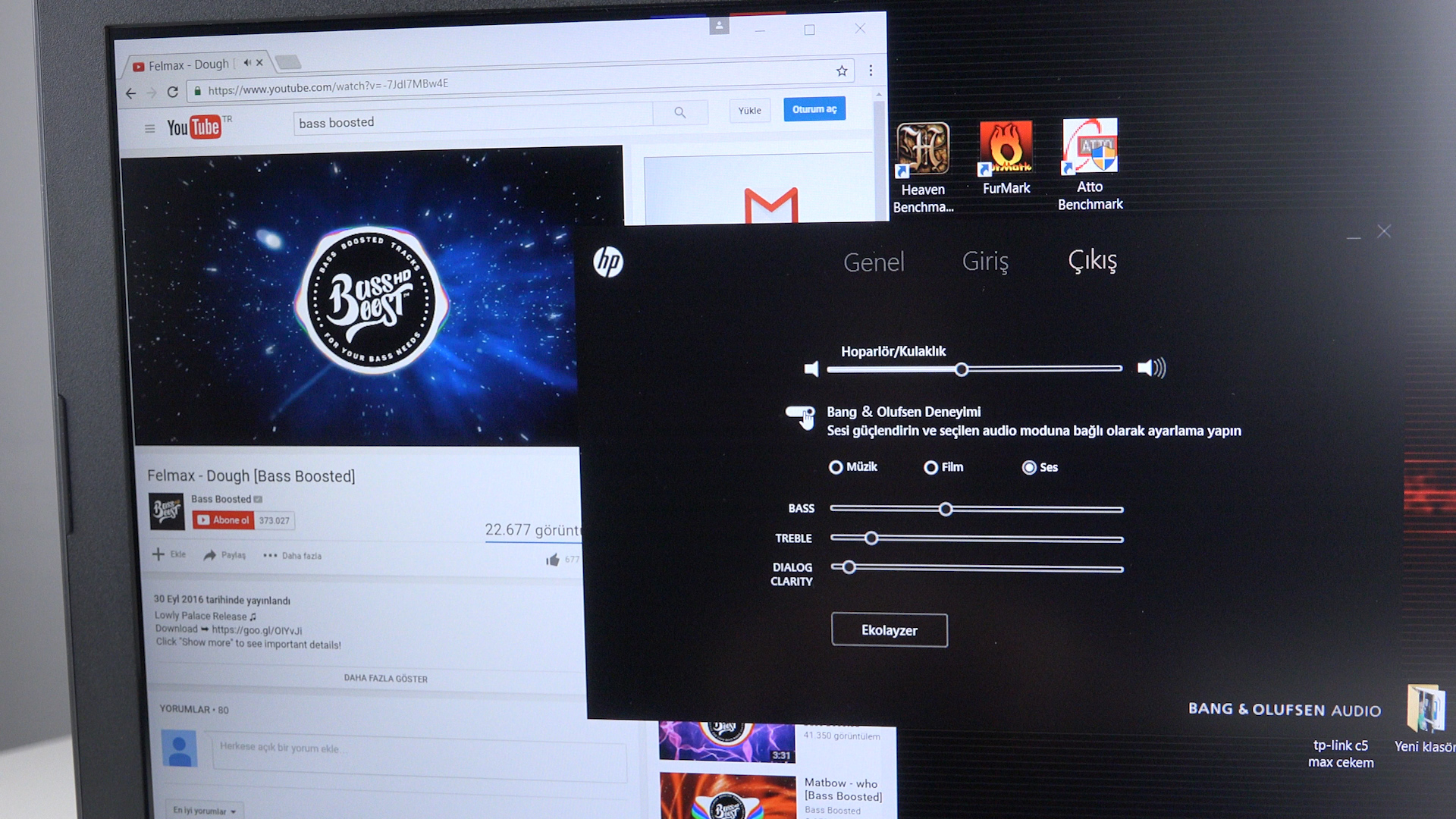
Task: Reload the YouTube page
Action: 173,92
